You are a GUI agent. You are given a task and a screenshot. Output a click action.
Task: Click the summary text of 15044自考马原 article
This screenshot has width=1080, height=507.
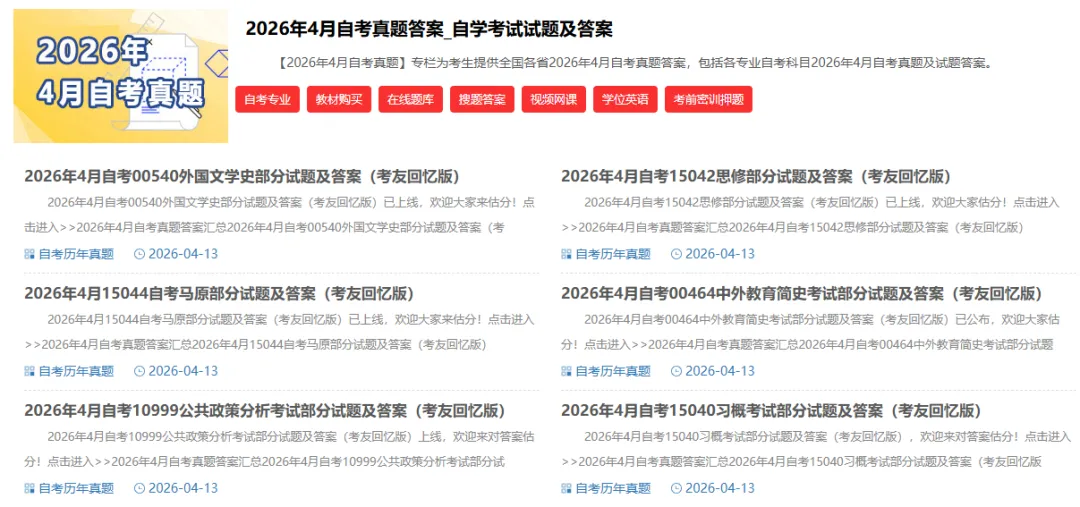click(x=280, y=332)
